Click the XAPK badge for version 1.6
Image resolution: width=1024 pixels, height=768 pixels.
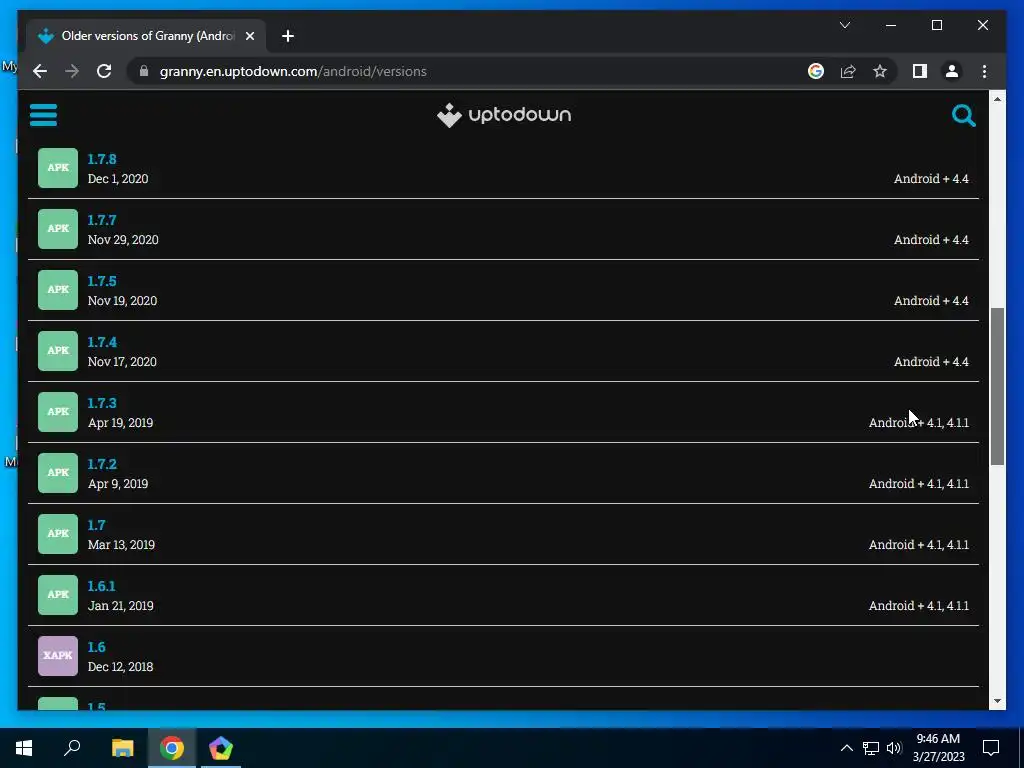tap(57, 656)
